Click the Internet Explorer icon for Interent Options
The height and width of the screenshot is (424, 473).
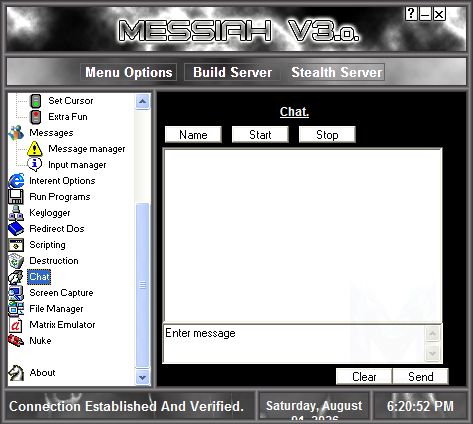(x=16, y=181)
